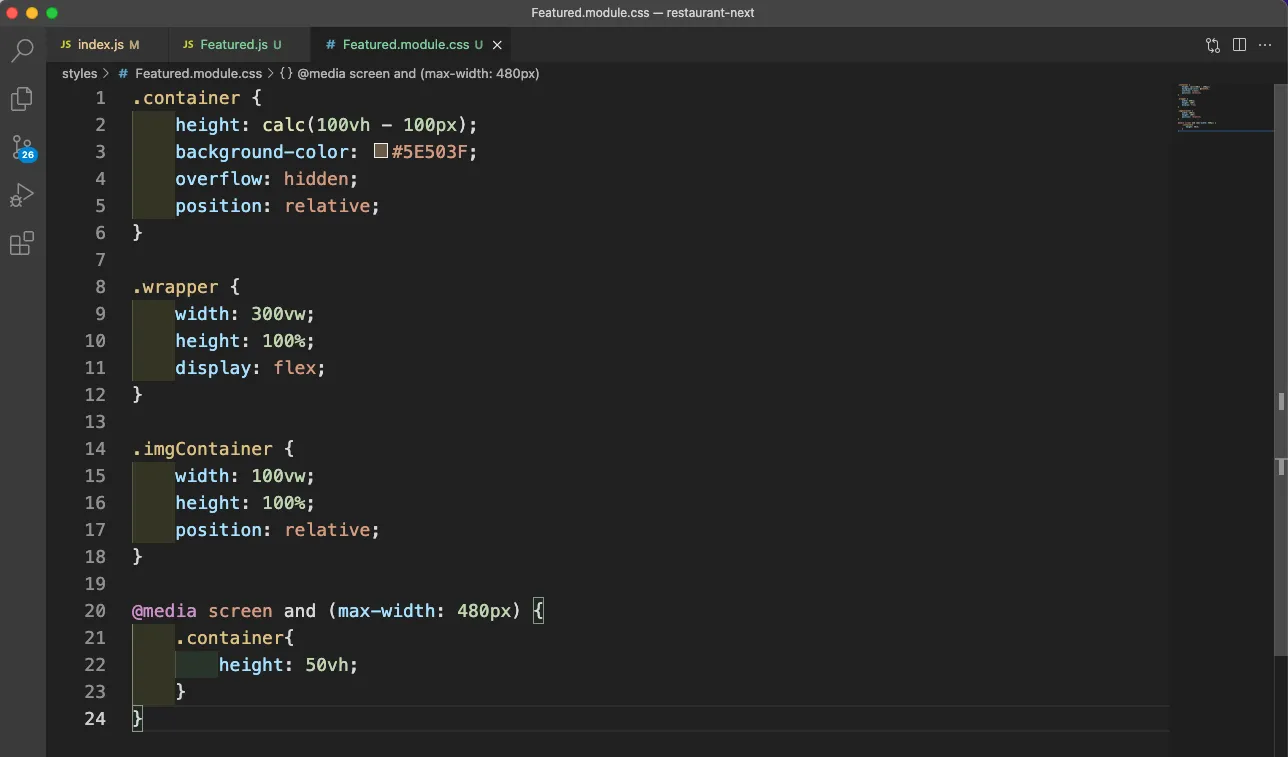Click the @media keyword on line 20
Screen dimensions: 1288x757
tap(164, 611)
